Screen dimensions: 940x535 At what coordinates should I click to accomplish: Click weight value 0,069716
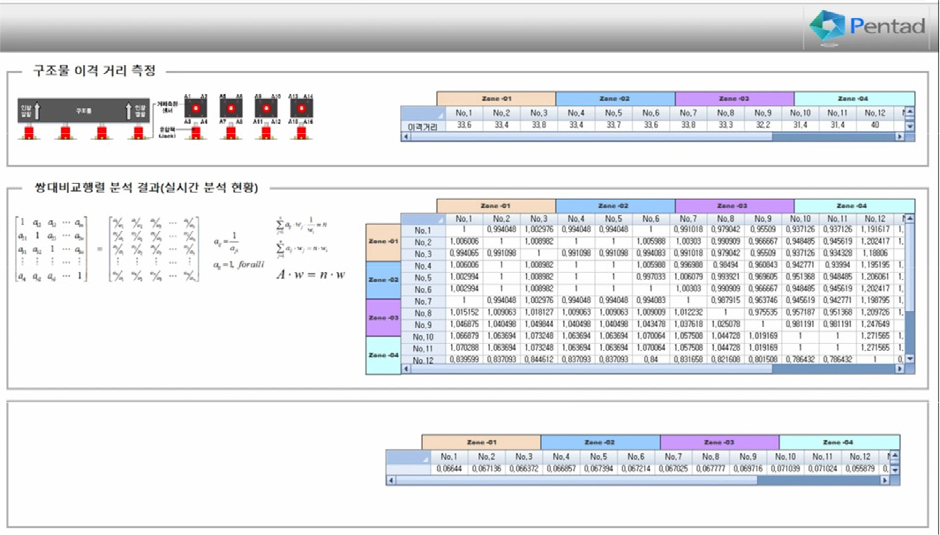(748, 469)
